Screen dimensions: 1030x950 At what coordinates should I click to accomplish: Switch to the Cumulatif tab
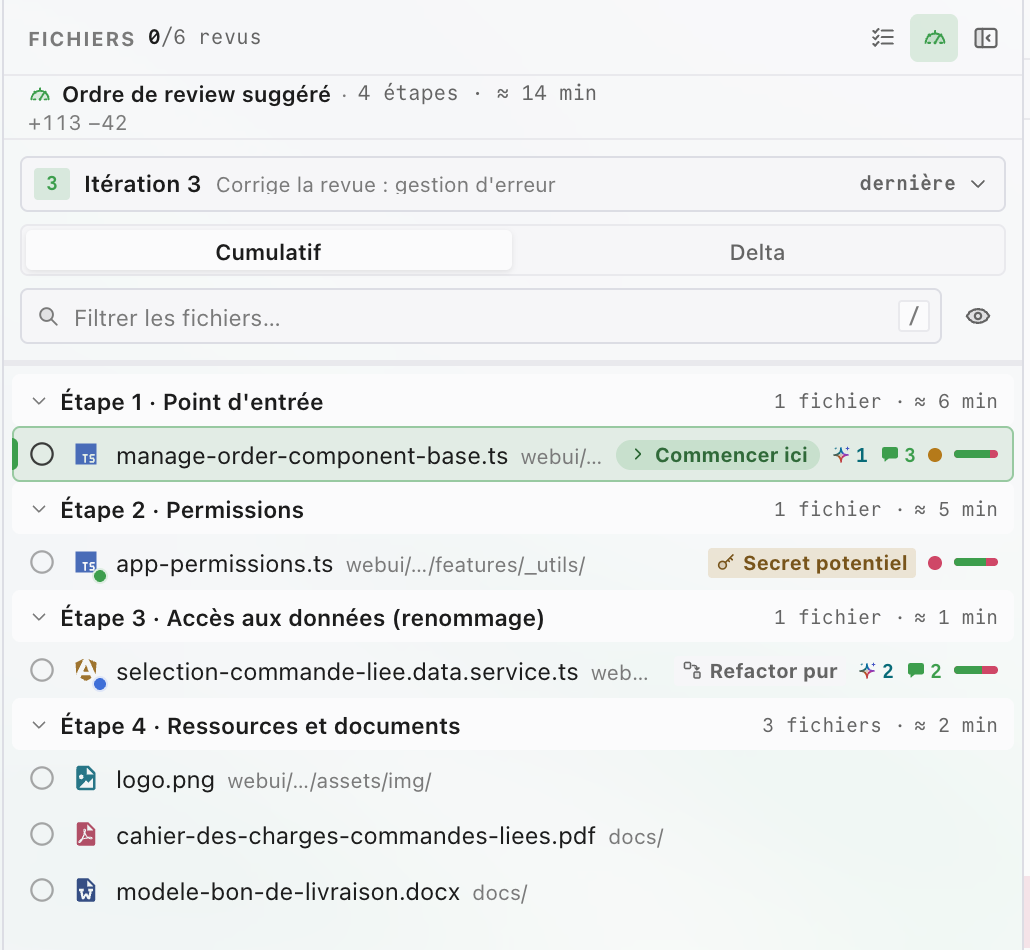click(x=269, y=252)
